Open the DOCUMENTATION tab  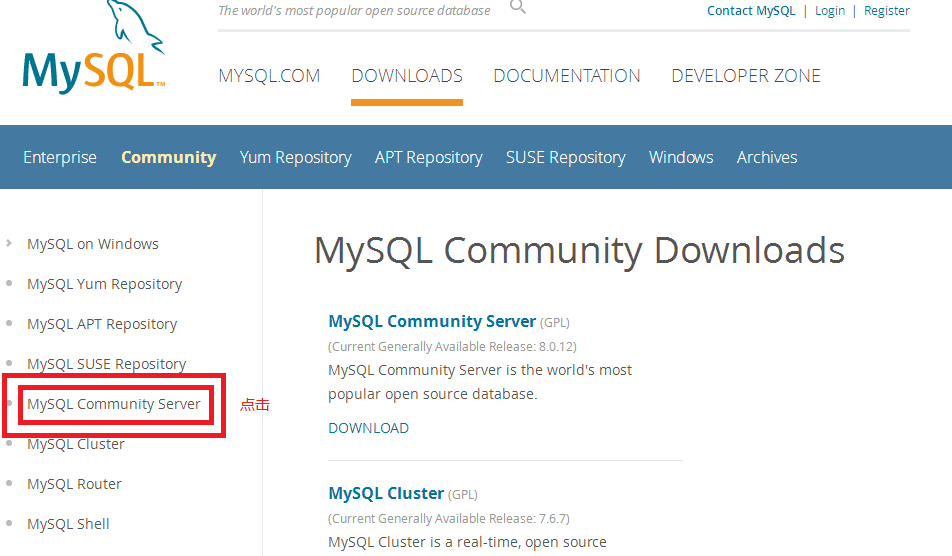point(566,76)
